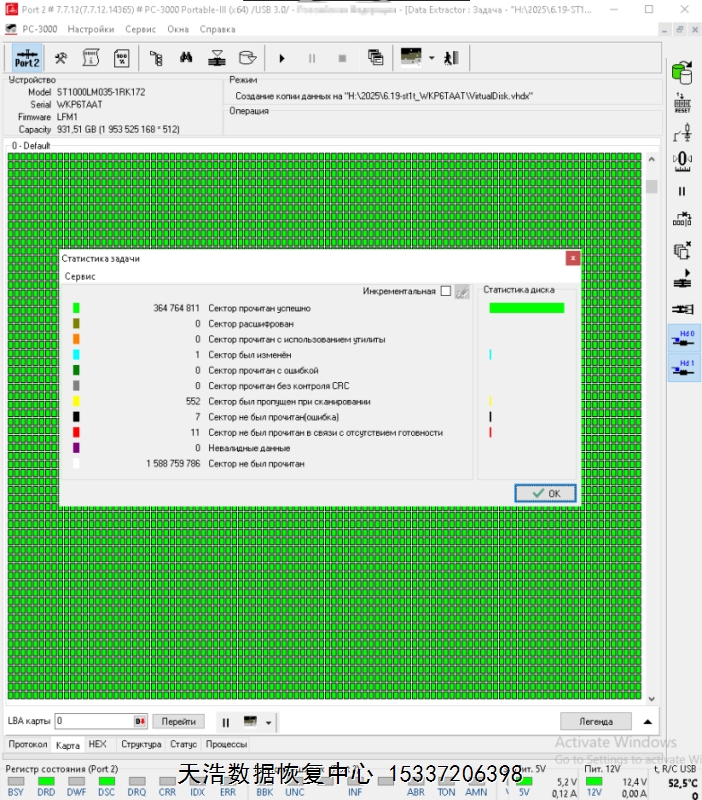
Task: Toggle the Hd 0 head button
Action: [x=684, y=340]
